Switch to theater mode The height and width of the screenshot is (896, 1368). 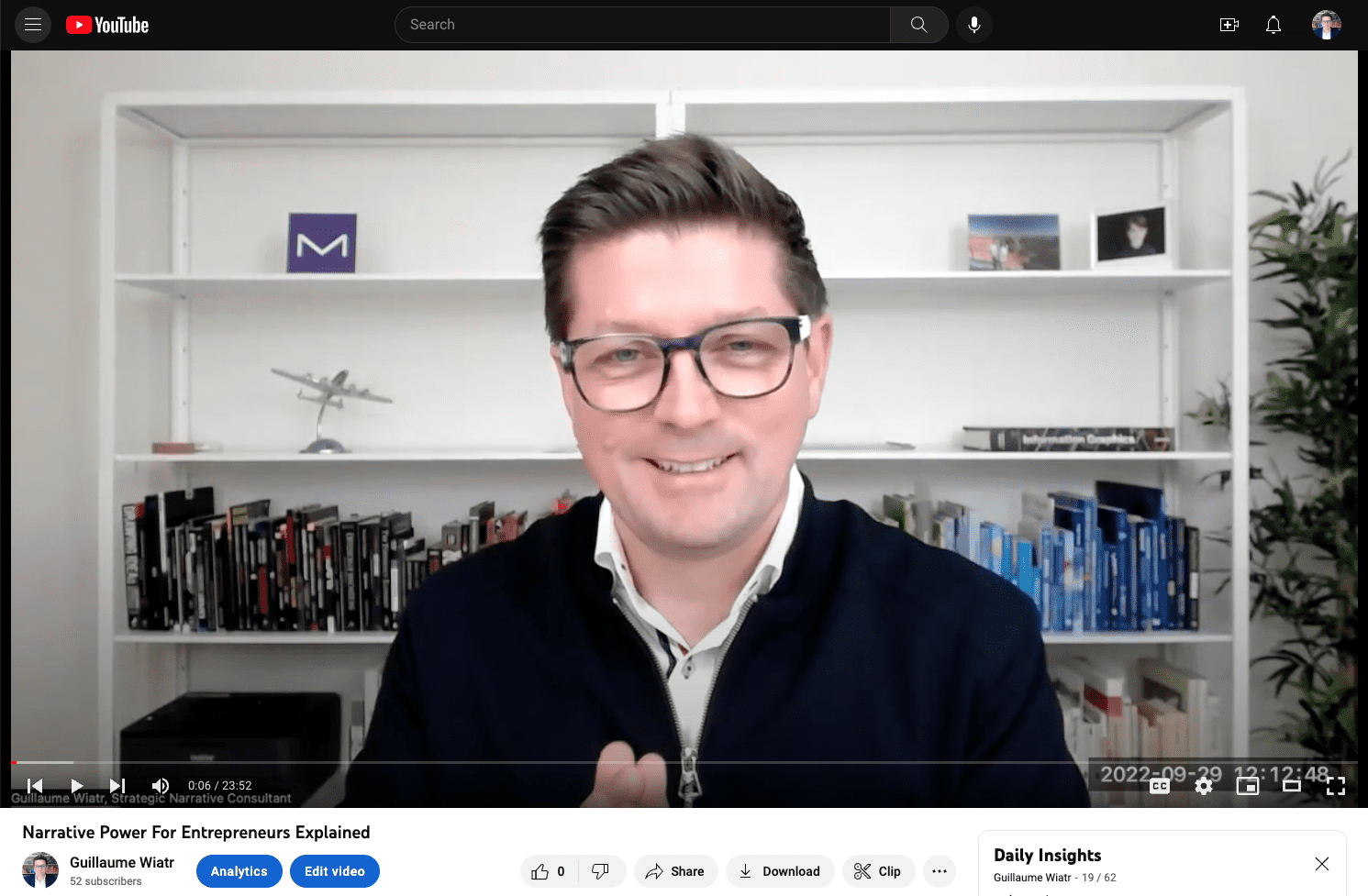pos(1292,785)
